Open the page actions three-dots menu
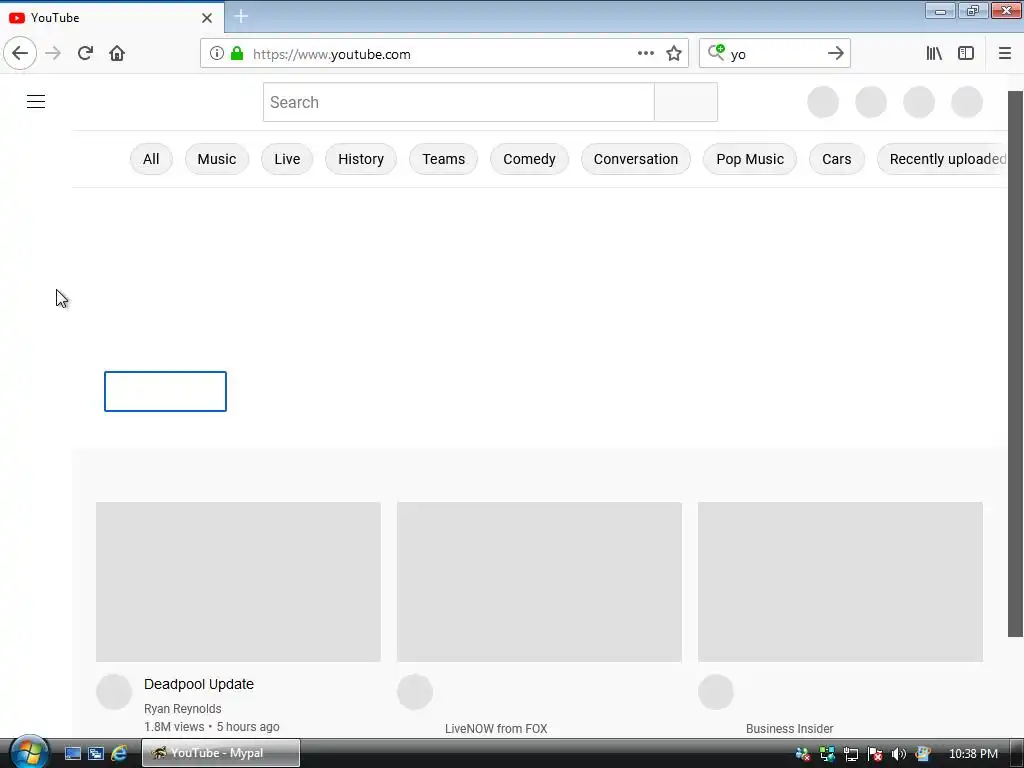The image size is (1024, 768). click(x=645, y=54)
